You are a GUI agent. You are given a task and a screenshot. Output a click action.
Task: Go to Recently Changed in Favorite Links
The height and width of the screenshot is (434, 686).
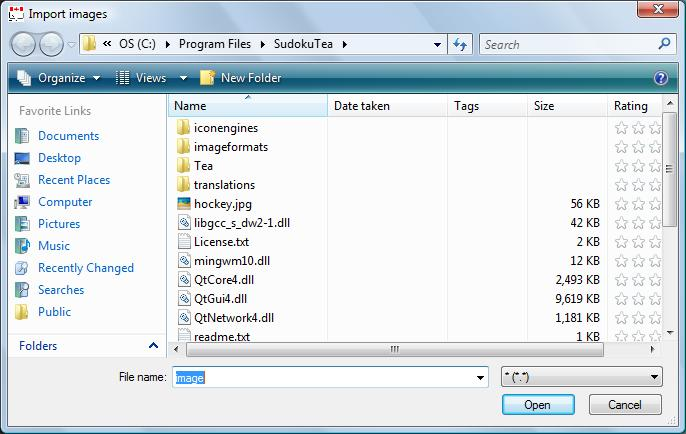[85, 268]
